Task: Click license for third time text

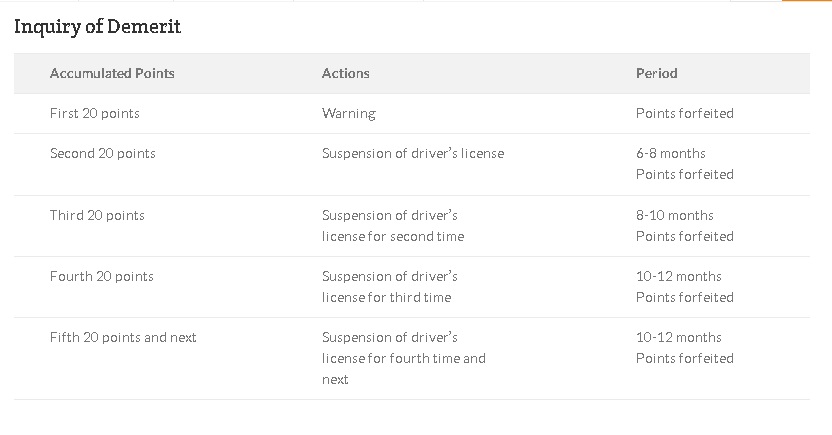Action: [x=386, y=297]
